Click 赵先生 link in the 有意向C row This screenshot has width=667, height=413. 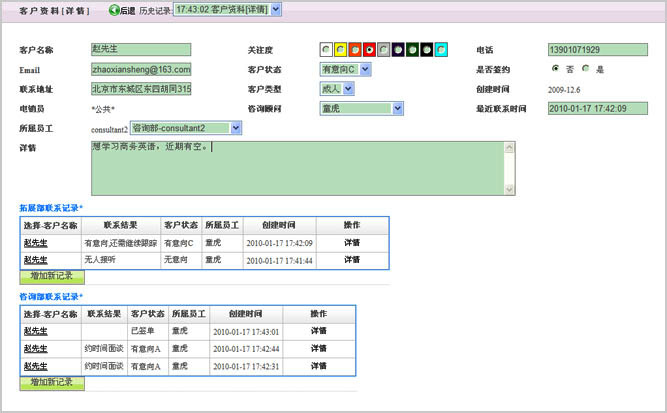(35, 242)
